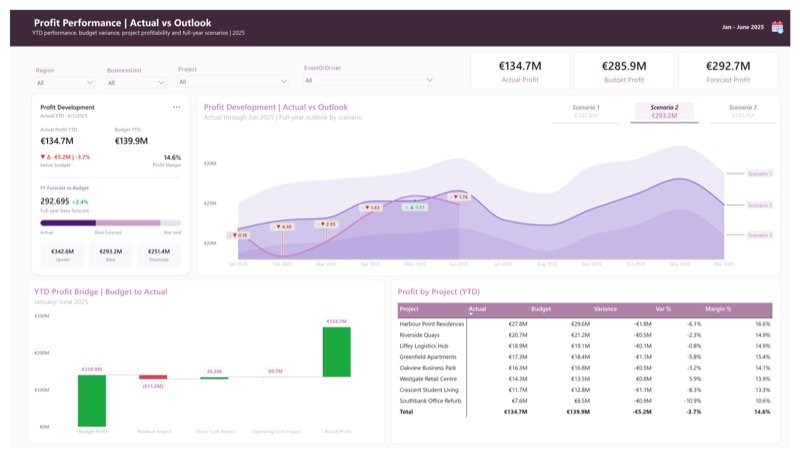Screen dimensions: 800x458
Task: Click the 14.6% Profit Margin value
Action: click(172, 158)
